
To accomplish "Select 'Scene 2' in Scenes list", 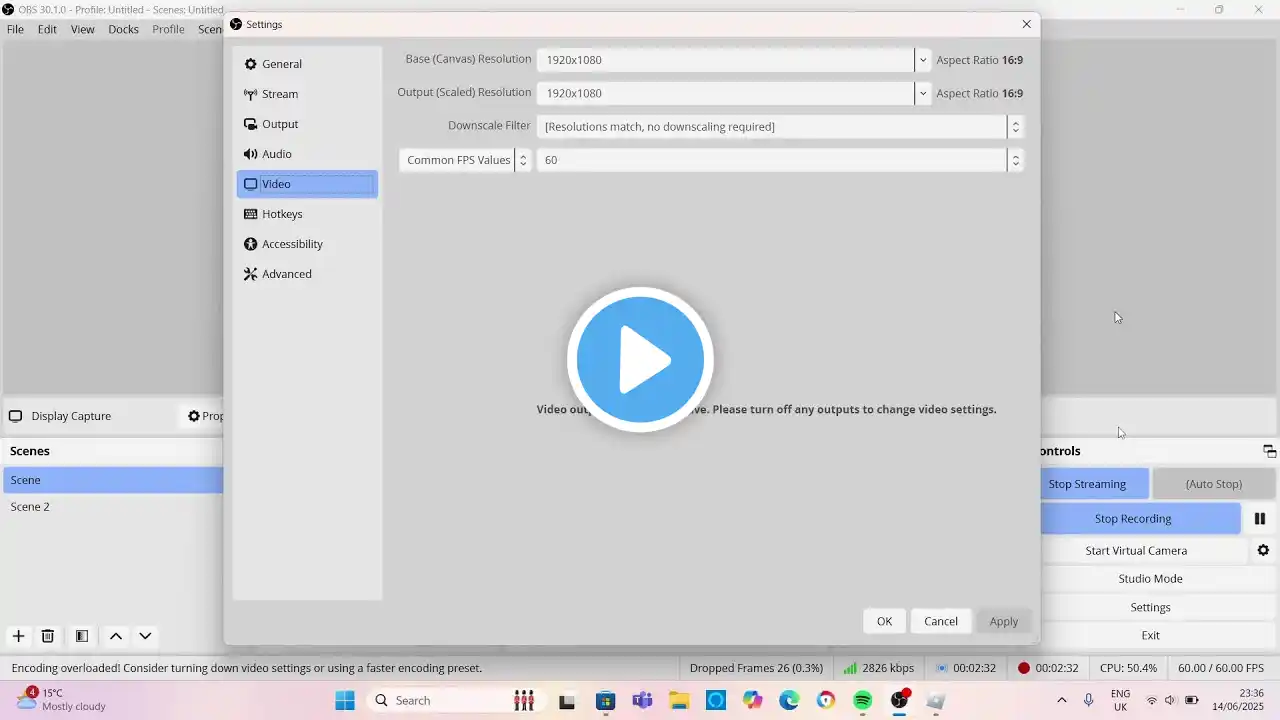I will click(113, 507).
